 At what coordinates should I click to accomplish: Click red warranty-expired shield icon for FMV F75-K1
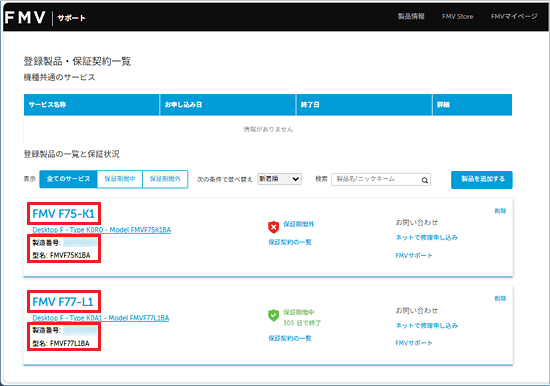click(x=273, y=227)
